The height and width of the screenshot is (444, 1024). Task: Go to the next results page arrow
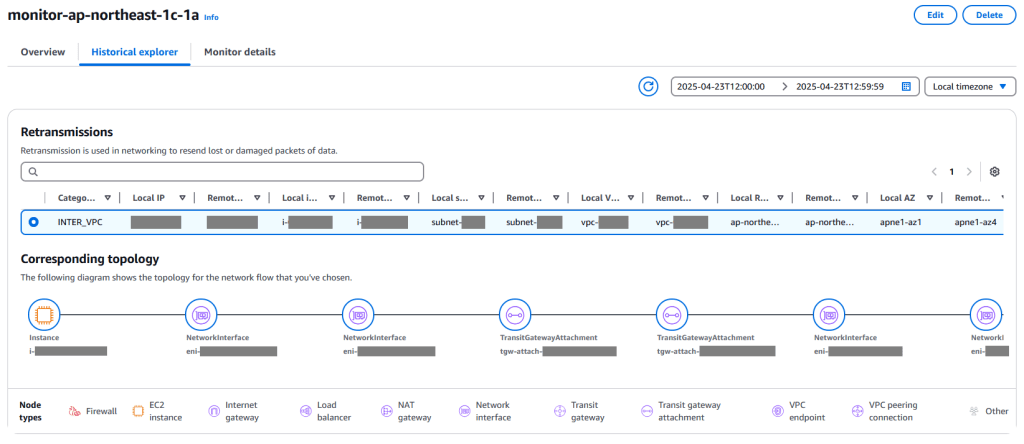coord(969,172)
